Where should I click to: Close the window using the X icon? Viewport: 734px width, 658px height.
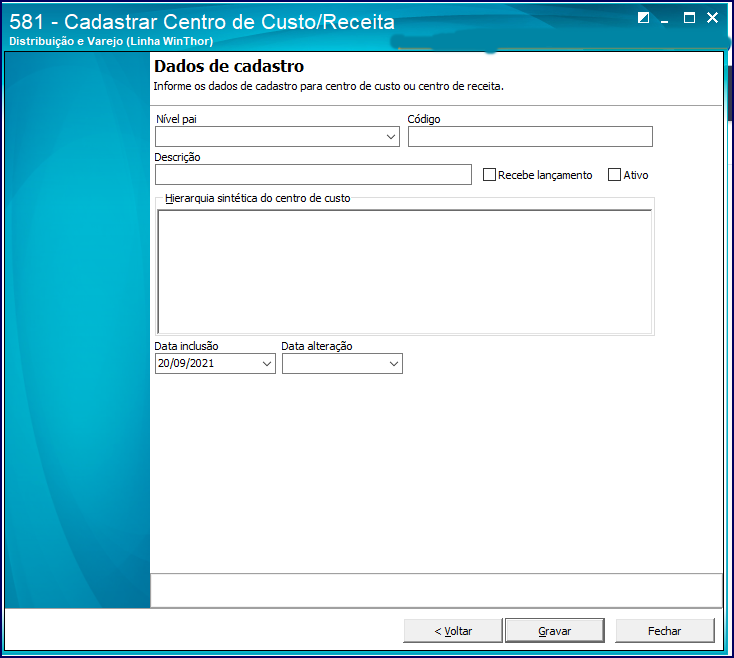click(x=712, y=18)
